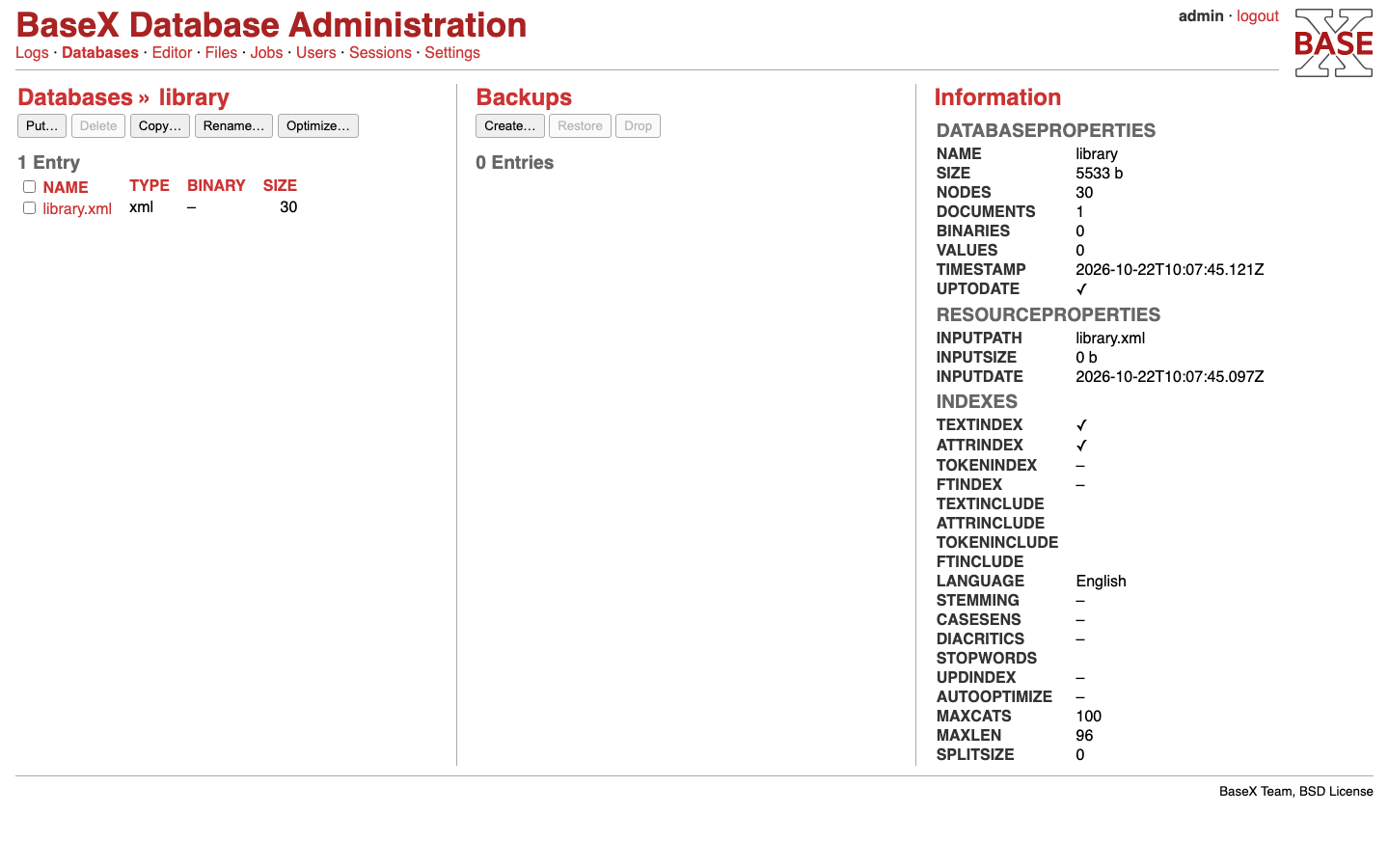Toggle the select-all checkbox beside NAME header
This screenshot has width=1389, height=868.
pyautogui.click(x=29, y=187)
